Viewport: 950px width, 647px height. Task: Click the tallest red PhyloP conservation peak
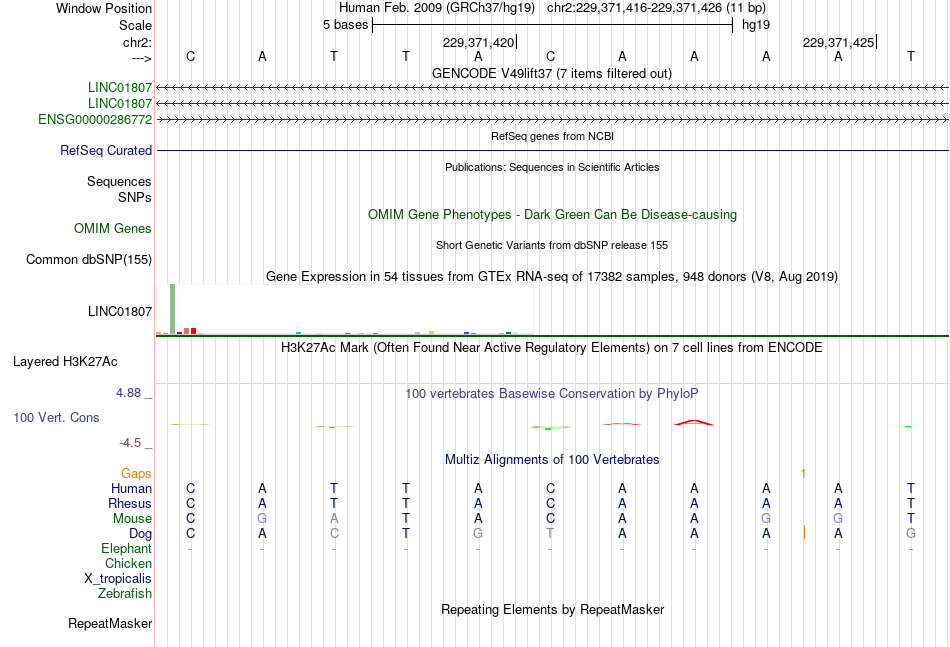[x=694, y=422]
